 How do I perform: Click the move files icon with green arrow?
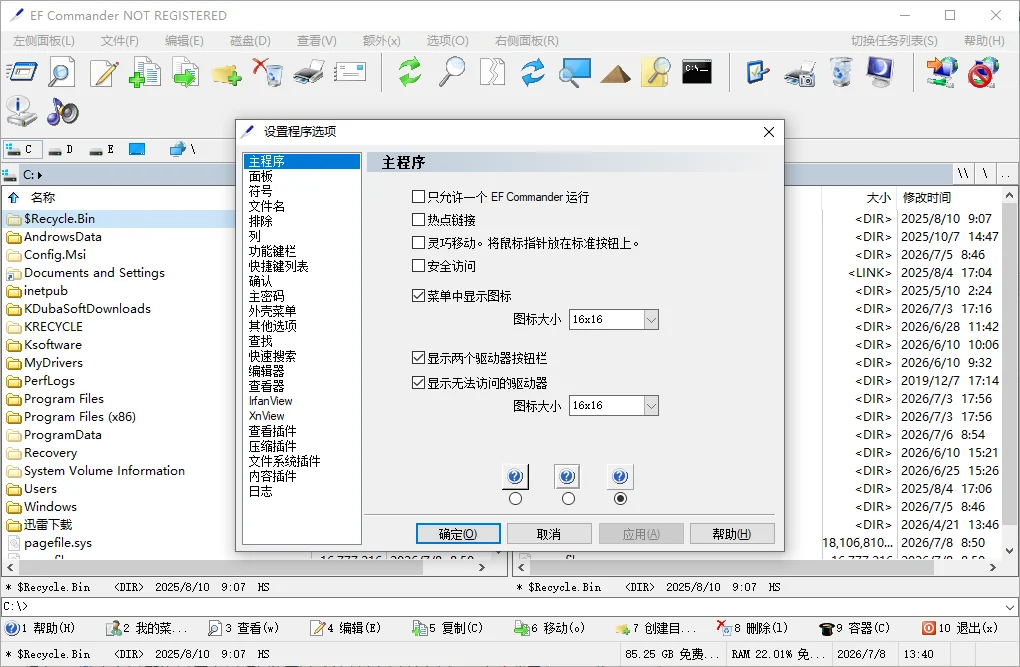point(186,72)
